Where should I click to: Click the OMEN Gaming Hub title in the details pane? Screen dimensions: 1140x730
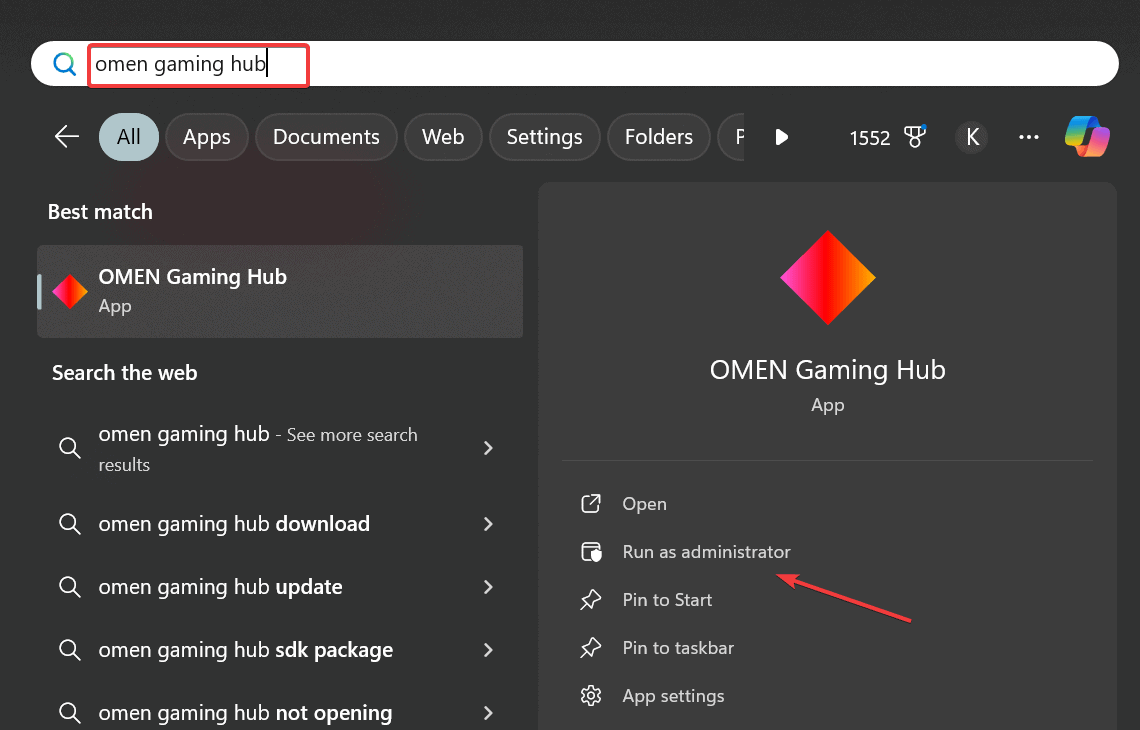tap(827, 370)
